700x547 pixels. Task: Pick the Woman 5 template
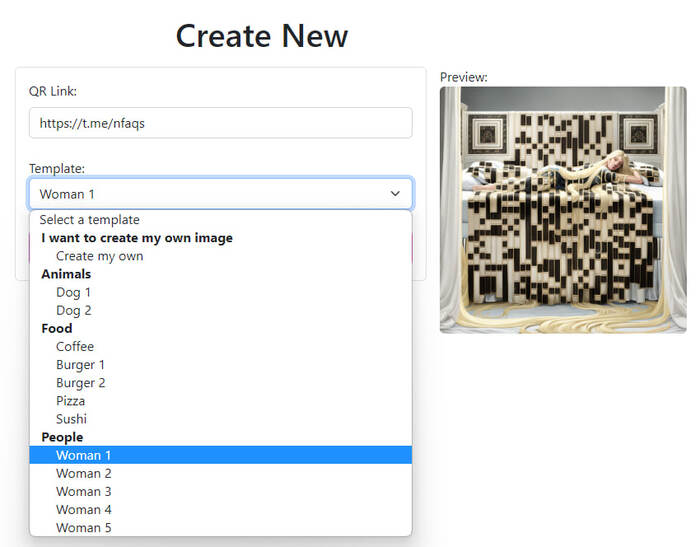pyautogui.click(x=221, y=527)
